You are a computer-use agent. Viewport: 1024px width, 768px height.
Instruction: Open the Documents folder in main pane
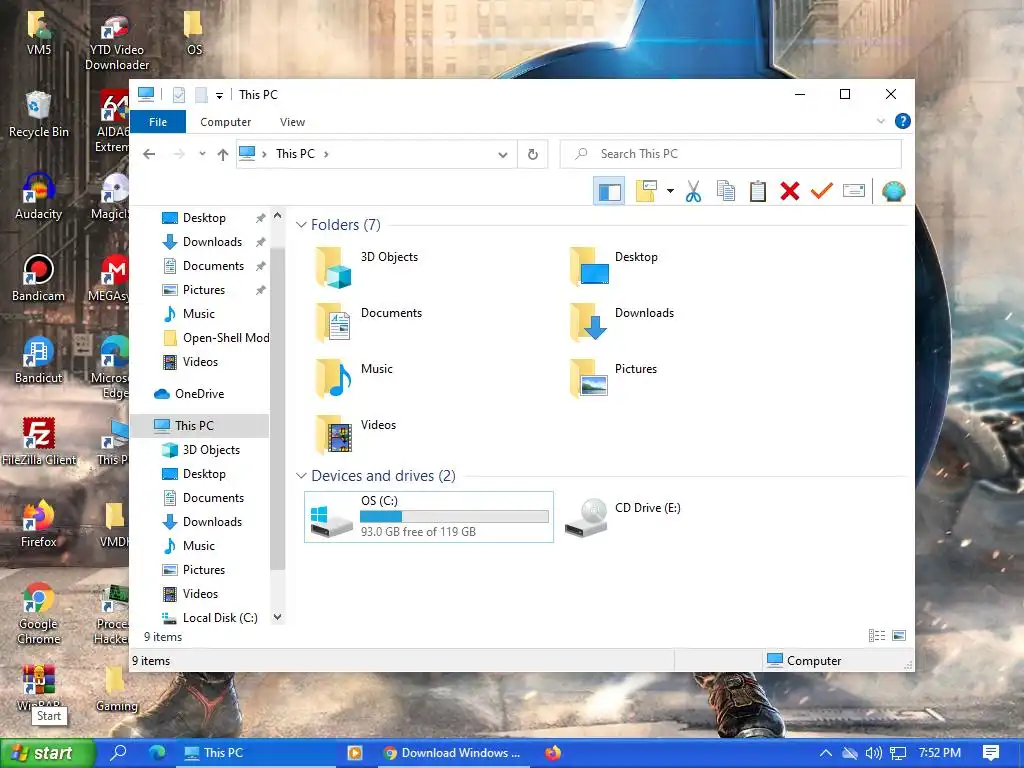(368, 323)
